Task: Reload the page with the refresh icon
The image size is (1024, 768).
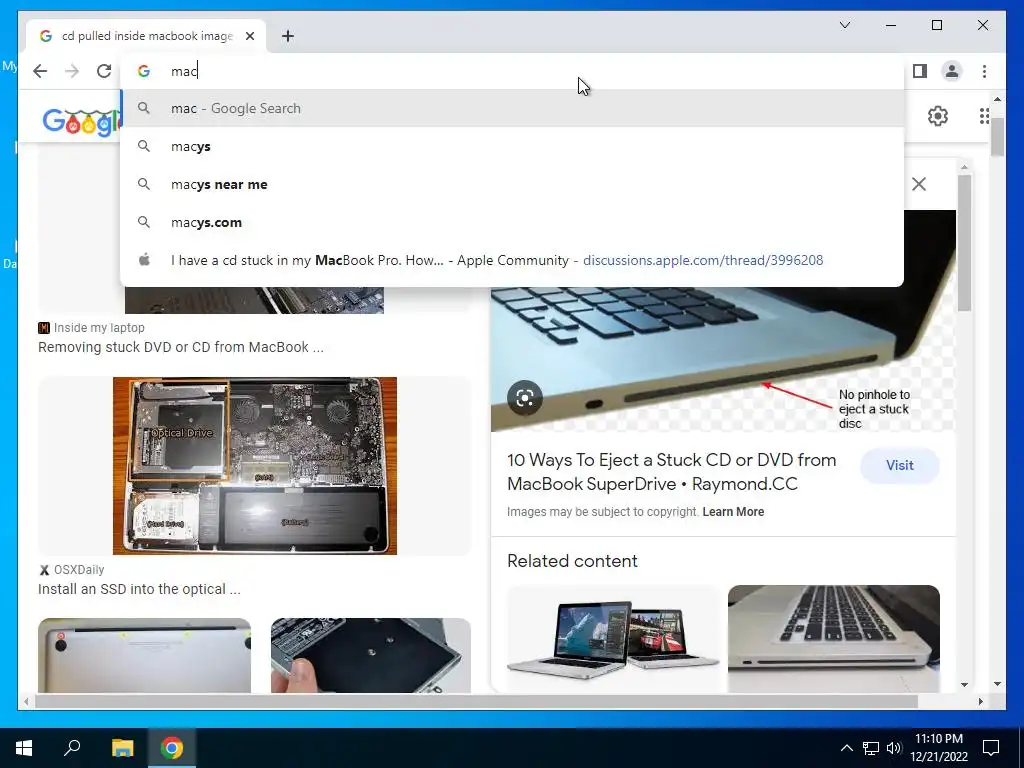Action: [104, 71]
